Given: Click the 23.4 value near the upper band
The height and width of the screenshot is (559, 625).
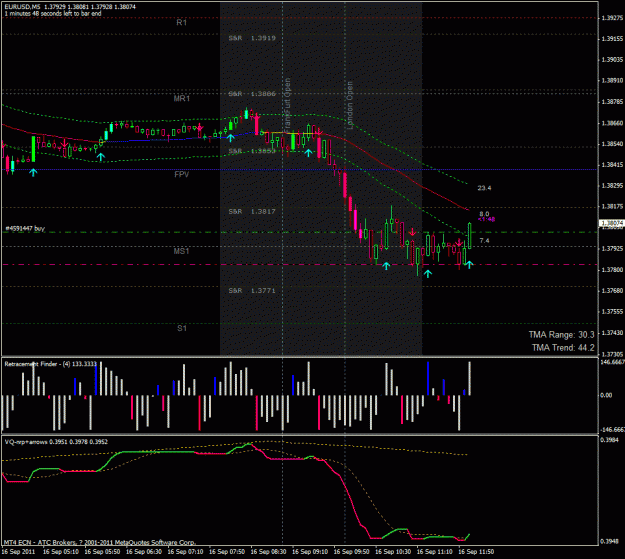Looking at the screenshot, I should [x=484, y=188].
